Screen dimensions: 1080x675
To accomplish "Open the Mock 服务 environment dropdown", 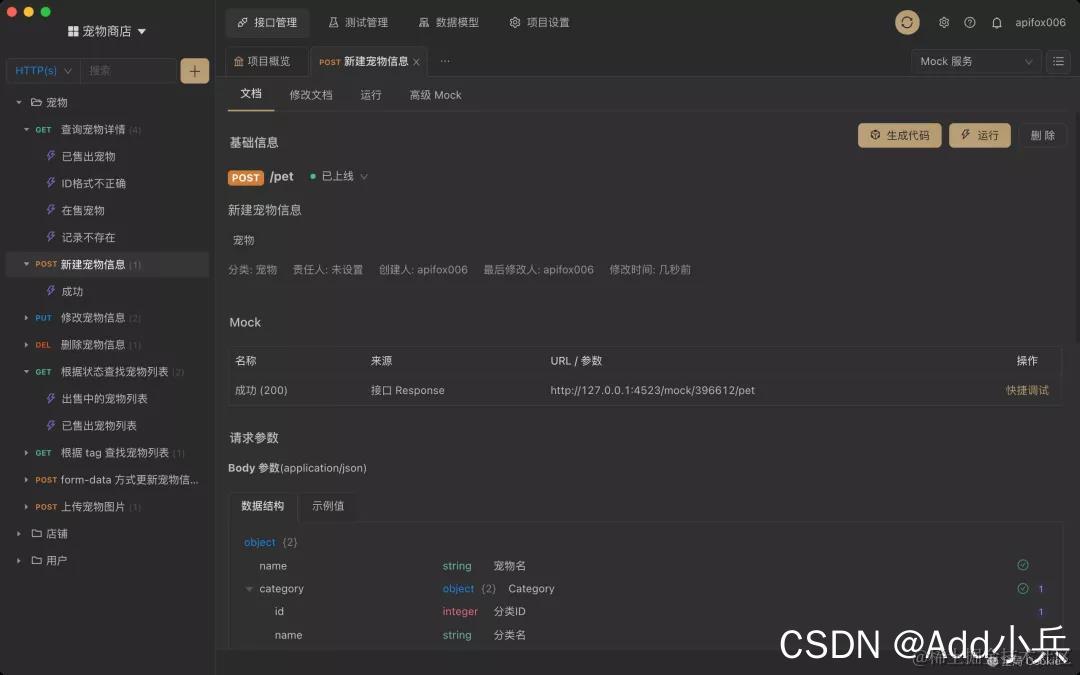I will point(975,61).
